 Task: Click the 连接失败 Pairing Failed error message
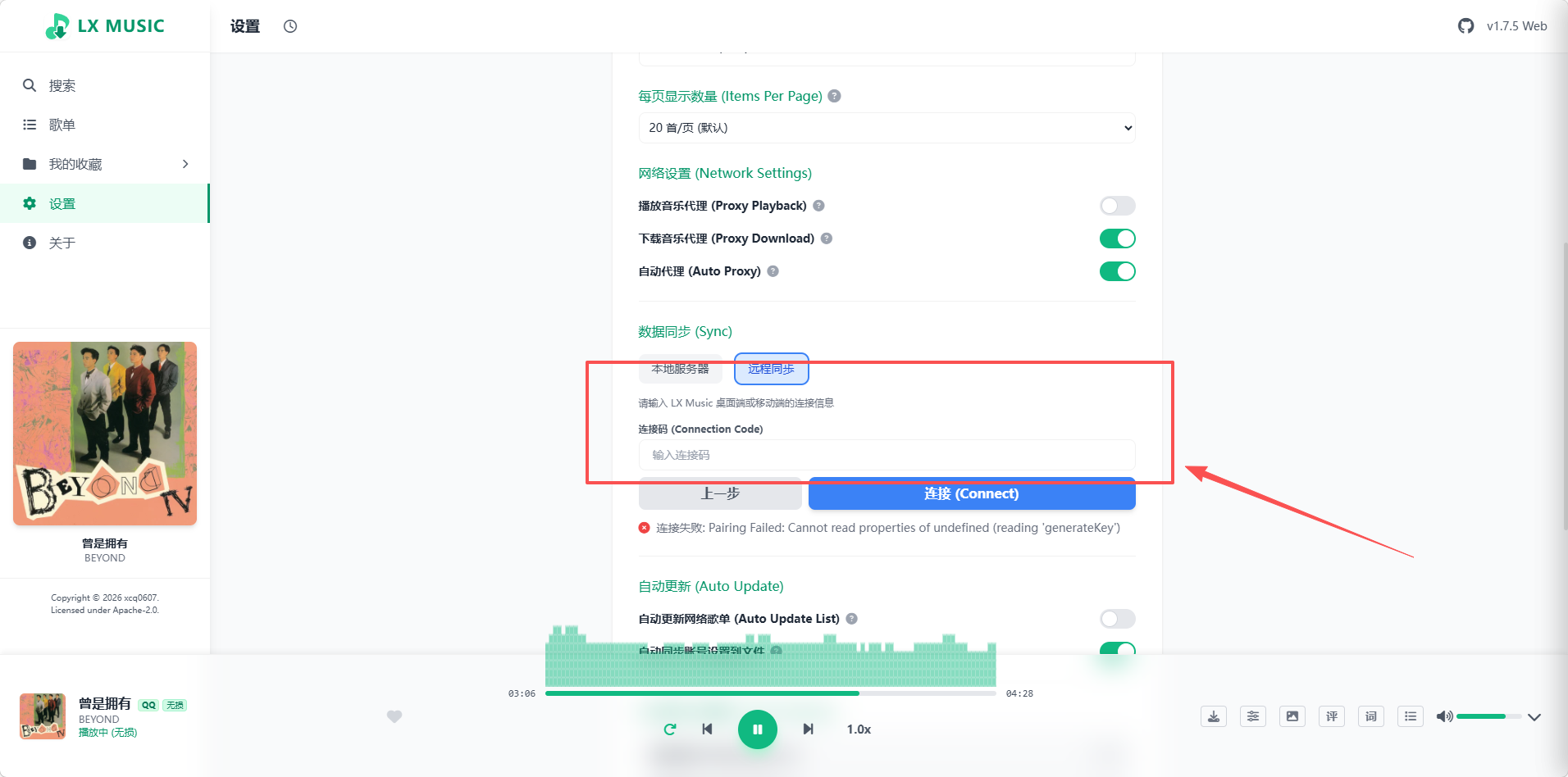(888, 528)
